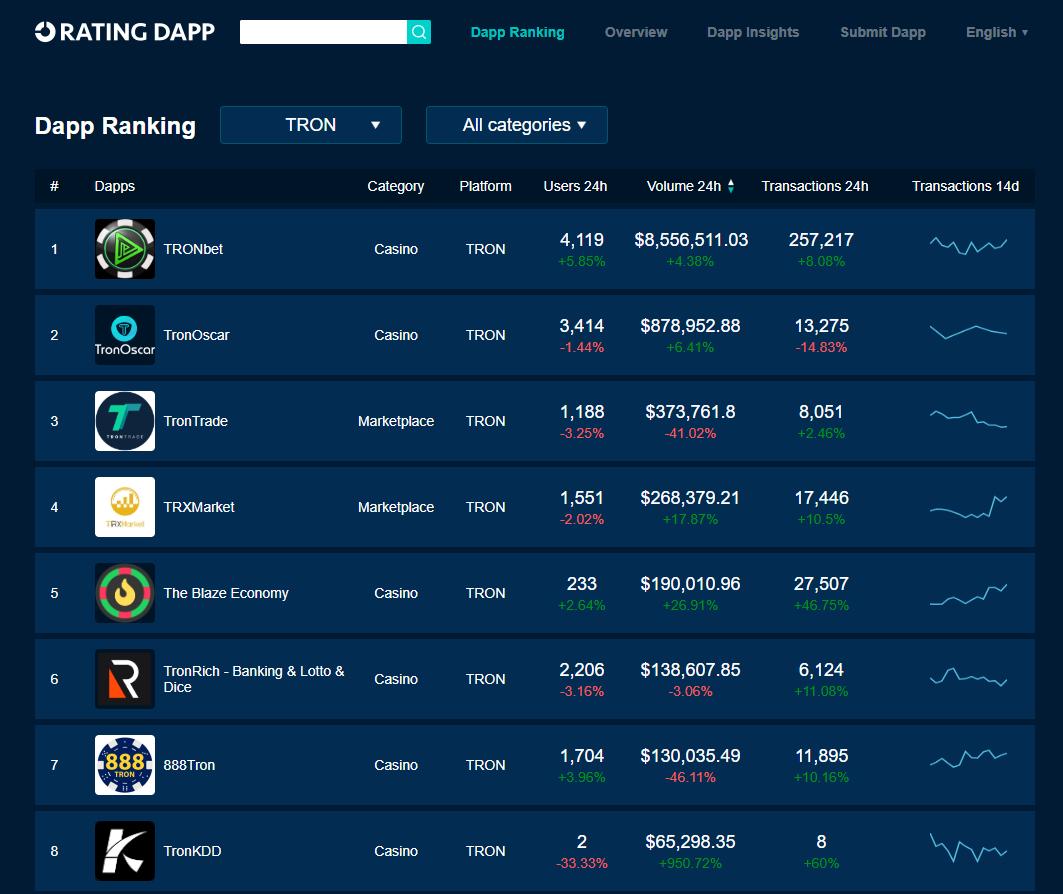Click TRONbet transactions count 257,217
Screen dimensions: 1063x894
tap(821, 240)
